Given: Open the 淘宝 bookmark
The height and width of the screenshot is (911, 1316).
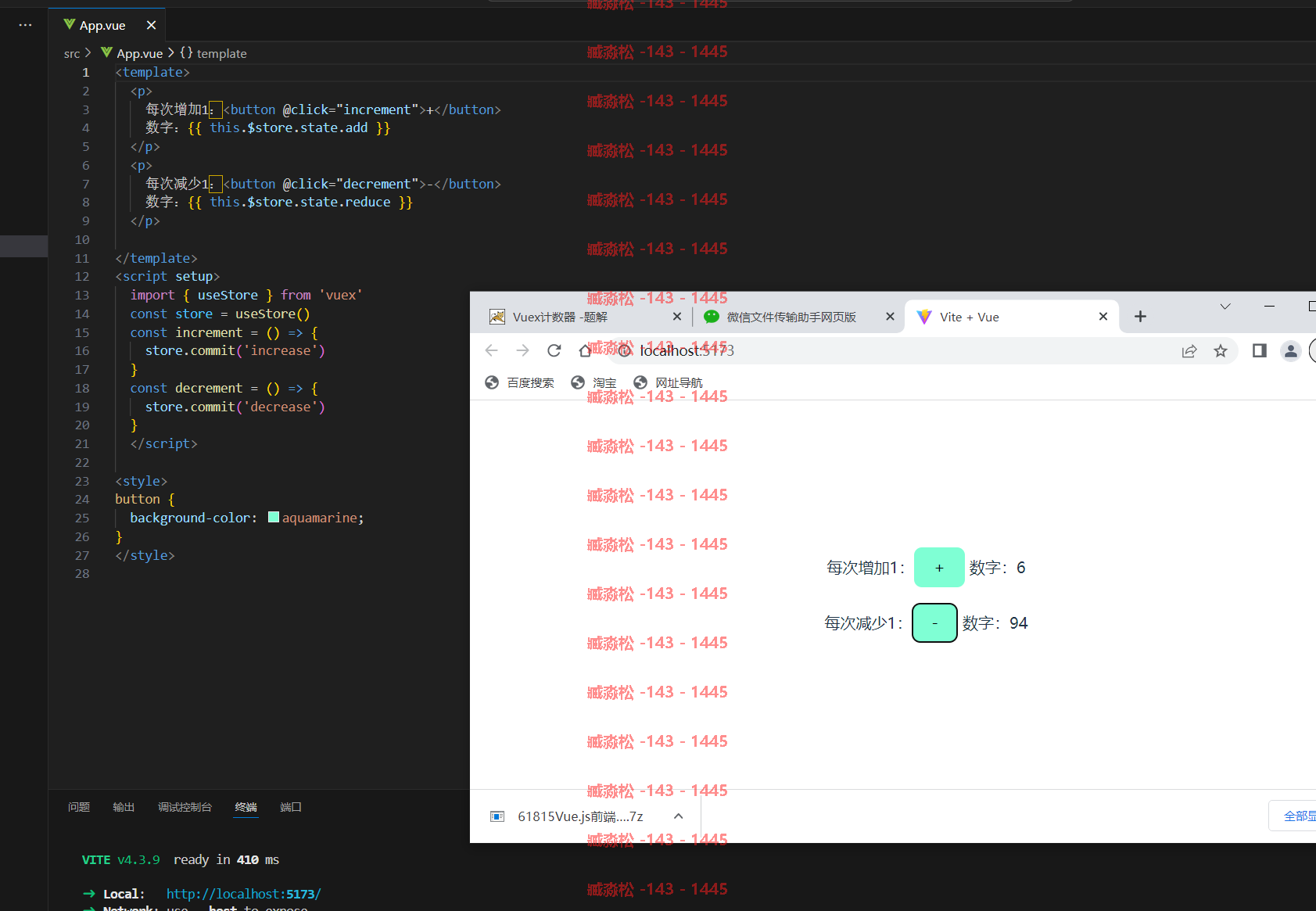Looking at the screenshot, I should click(x=593, y=382).
